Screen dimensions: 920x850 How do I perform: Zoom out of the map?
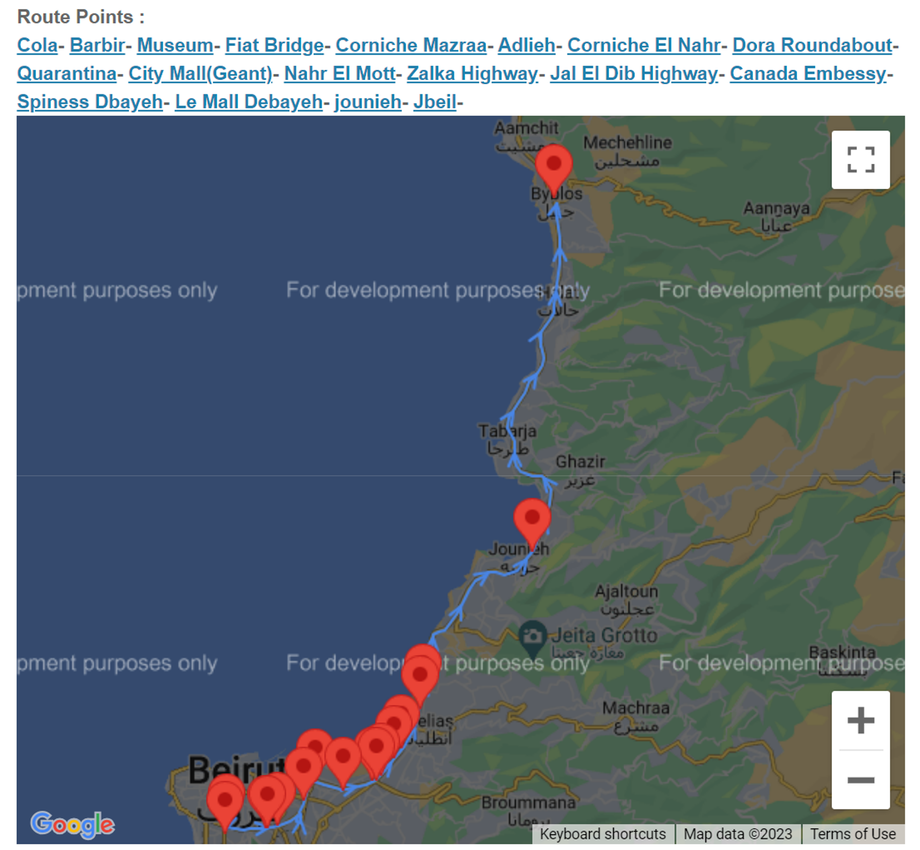[x=860, y=780]
